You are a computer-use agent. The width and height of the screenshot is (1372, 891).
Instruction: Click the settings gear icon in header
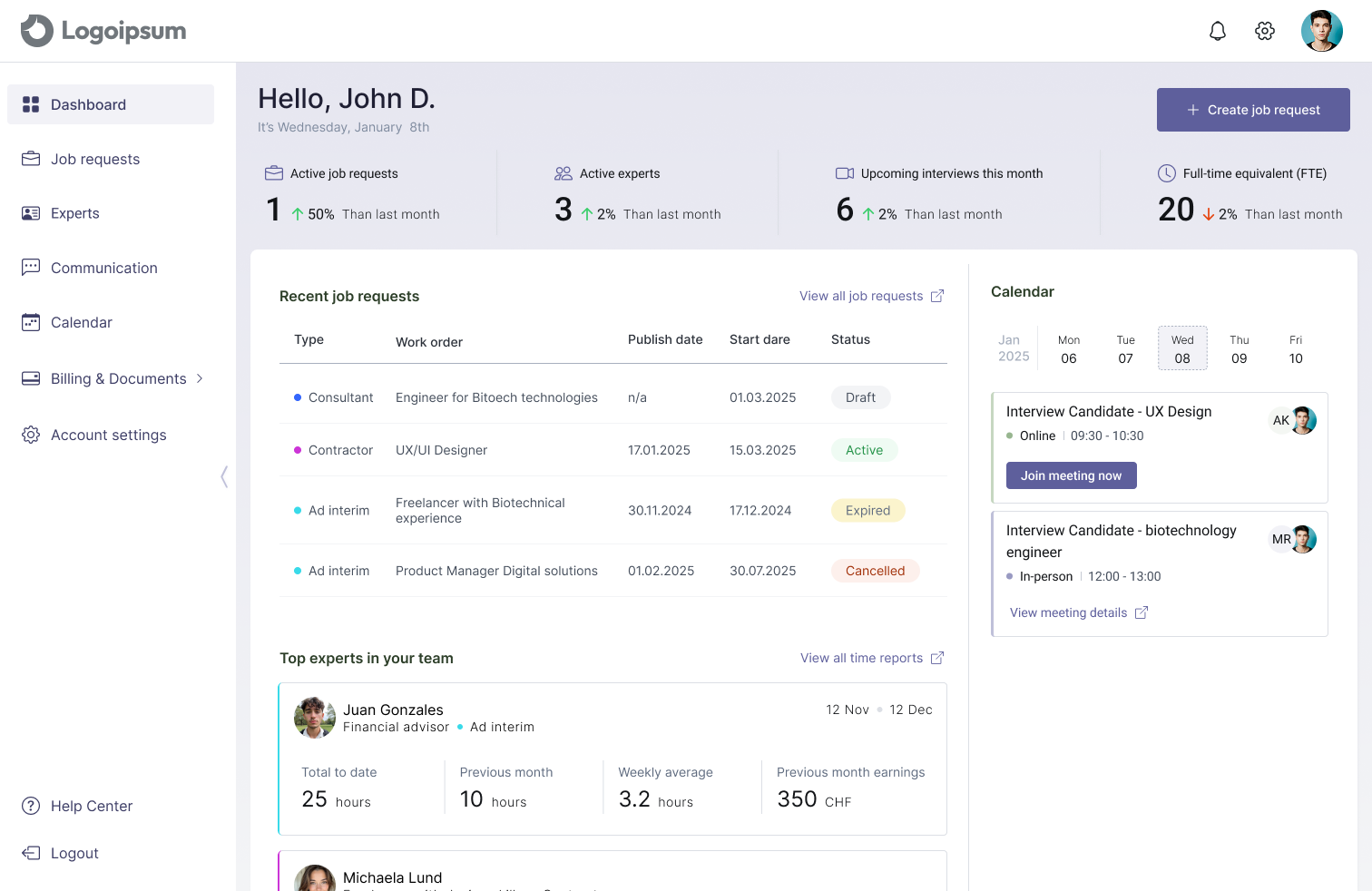click(1265, 32)
